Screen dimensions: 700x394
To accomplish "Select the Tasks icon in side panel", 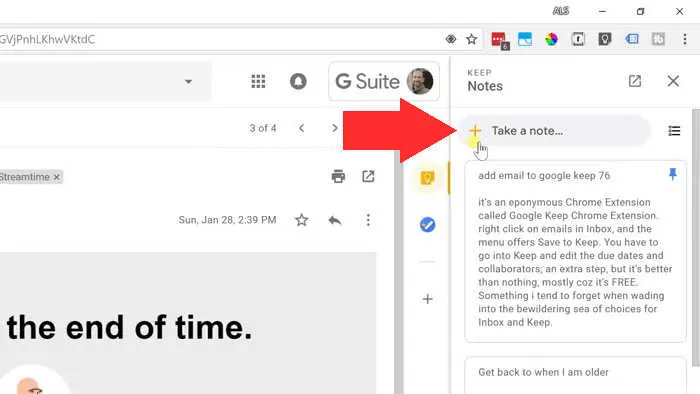I will [x=428, y=224].
